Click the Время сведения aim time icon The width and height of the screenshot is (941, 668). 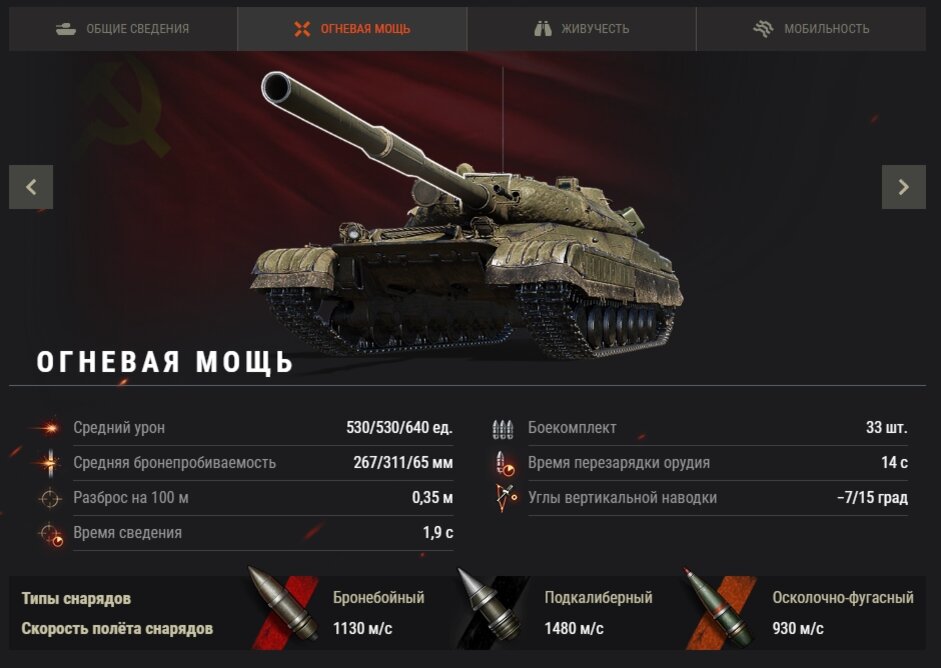50,534
